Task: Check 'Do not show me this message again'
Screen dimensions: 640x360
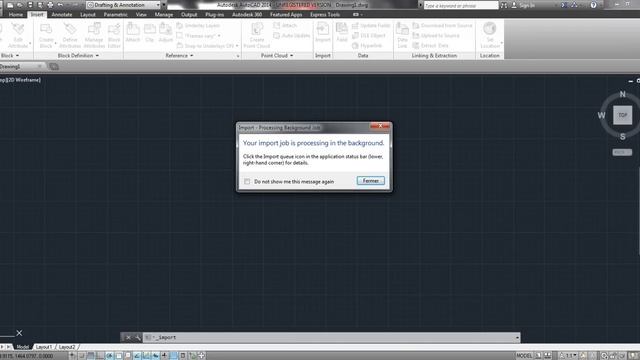Action: click(247, 181)
